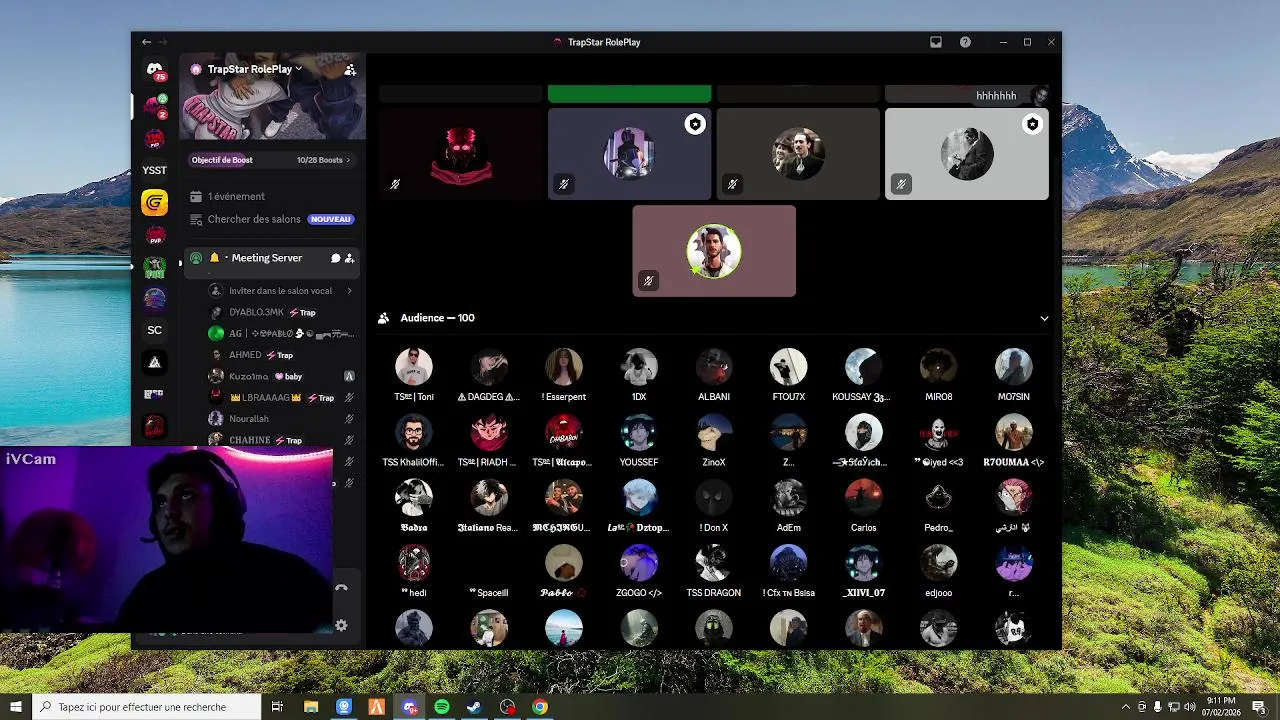Open File Explorer from the taskbar

311,707
